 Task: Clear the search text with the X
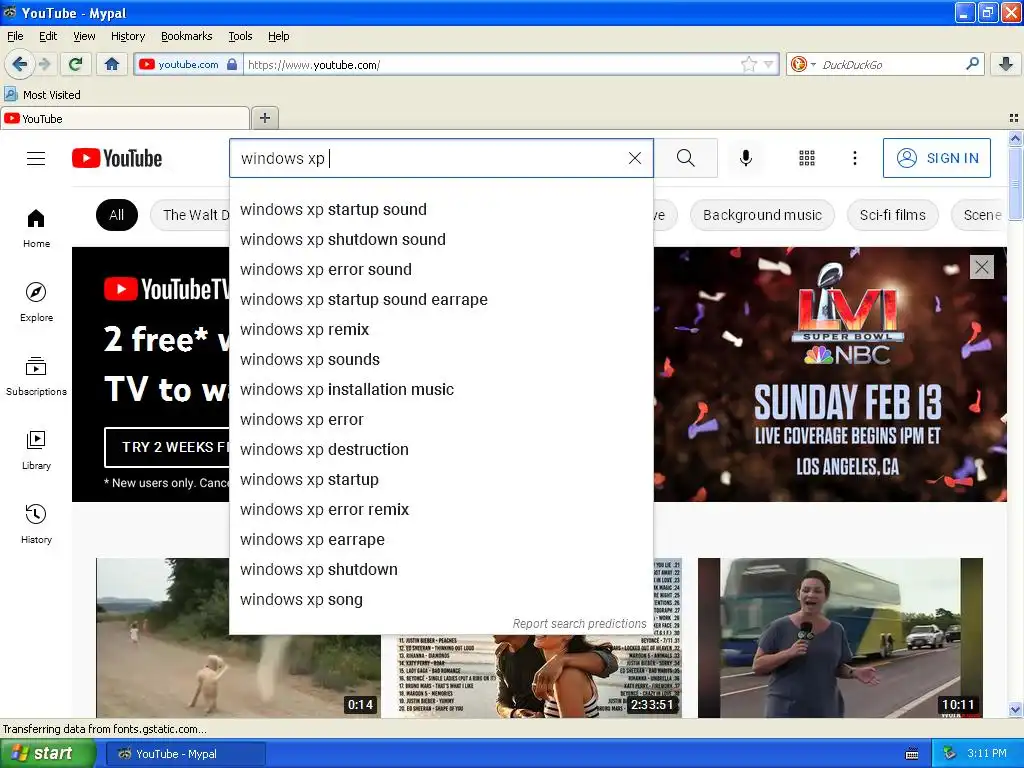(x=635, y=158)
